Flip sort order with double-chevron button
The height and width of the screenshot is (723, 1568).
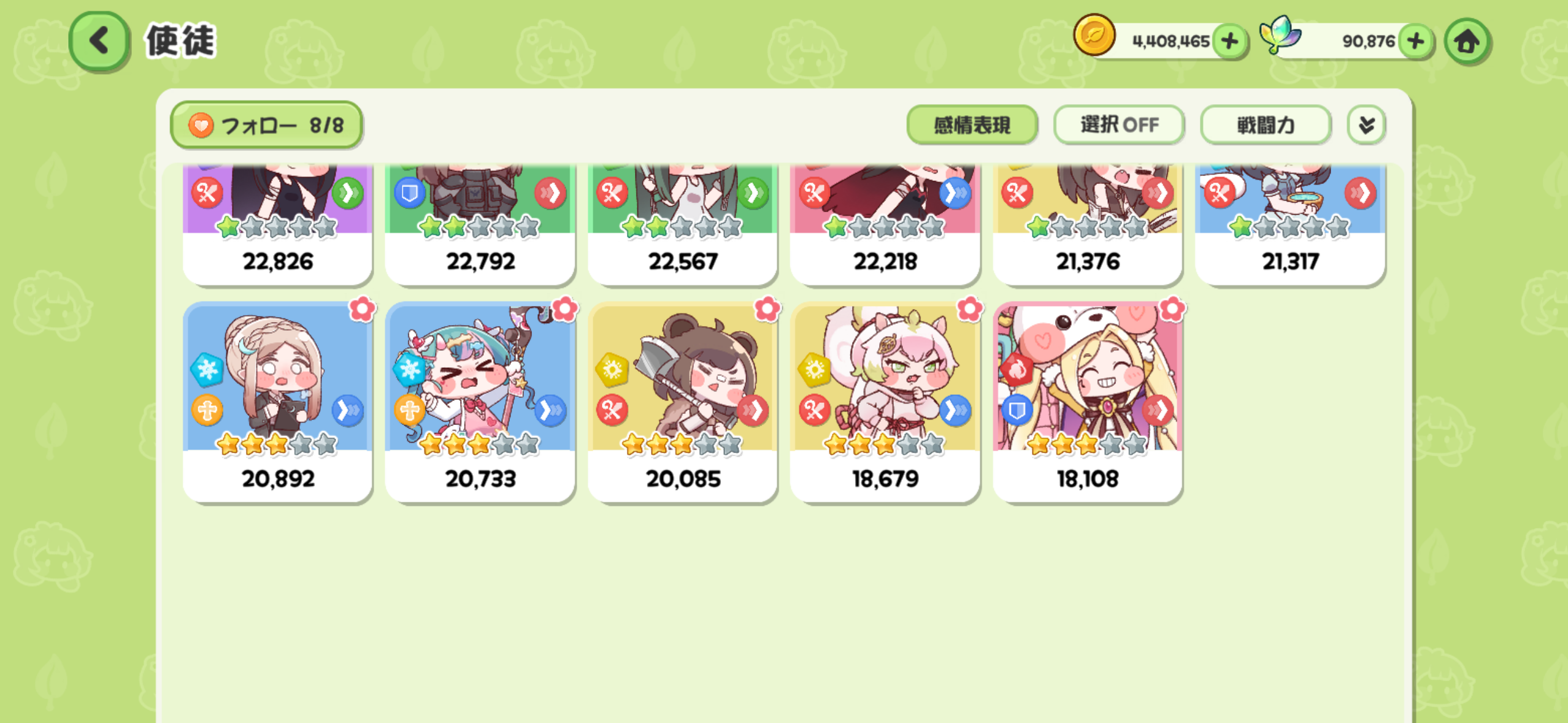1366,125
